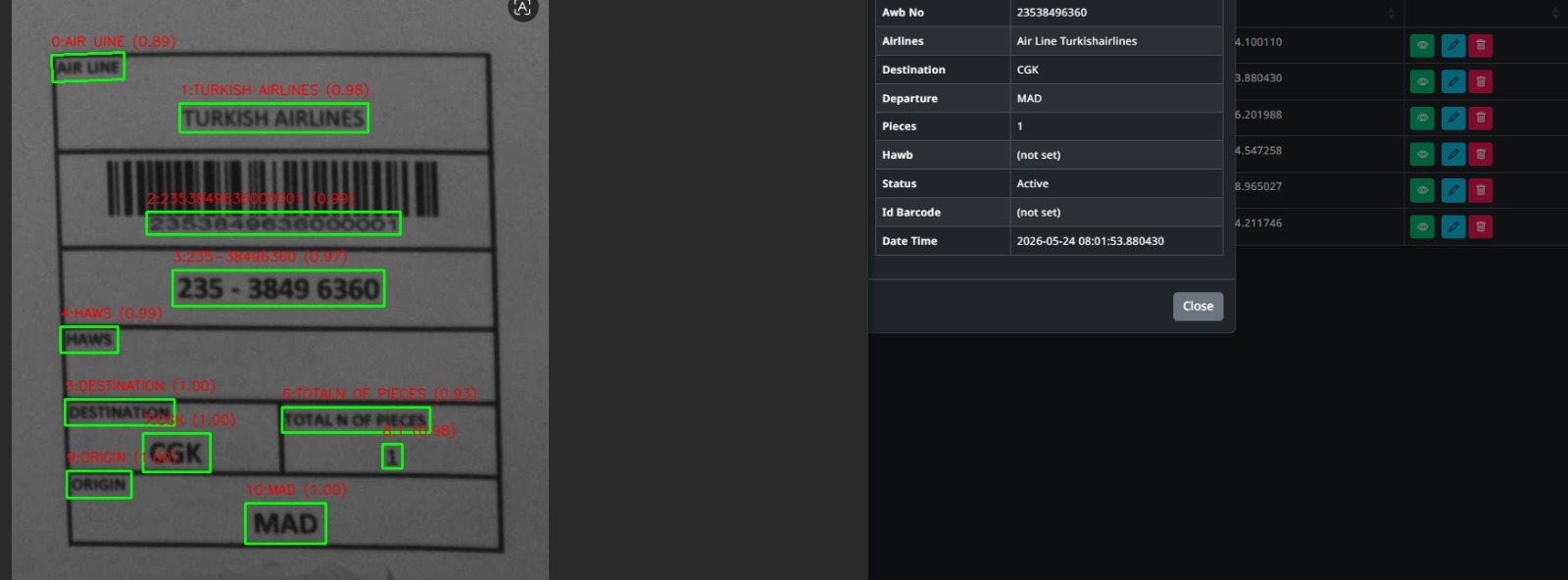Viewport: 1568px width, 580px height.
Task: Select the Id Barcode '(not set)' value
Action: (x=1038, y=212)
